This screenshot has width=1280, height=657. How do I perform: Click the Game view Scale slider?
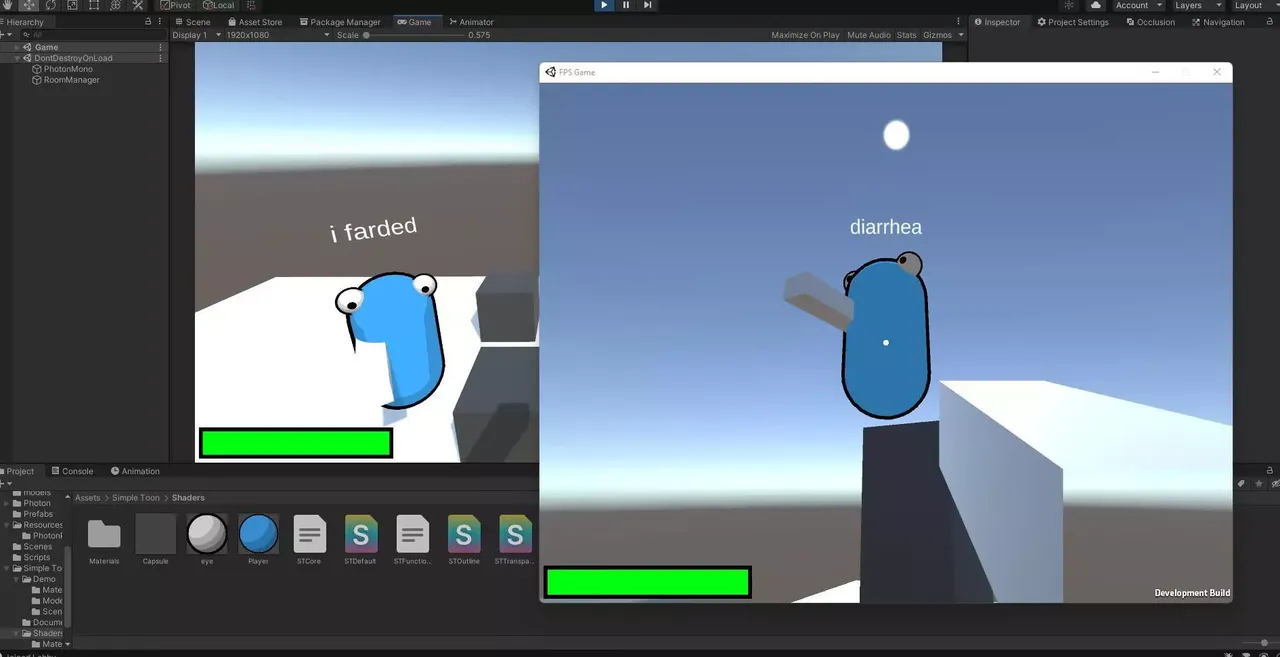[x=415, y=35]
